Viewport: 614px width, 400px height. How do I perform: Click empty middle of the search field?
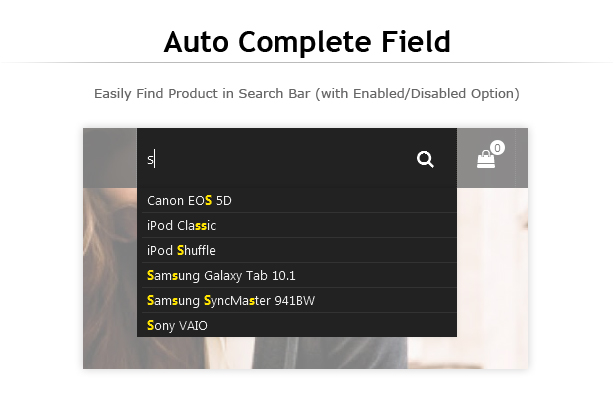(x=280, y=159)
